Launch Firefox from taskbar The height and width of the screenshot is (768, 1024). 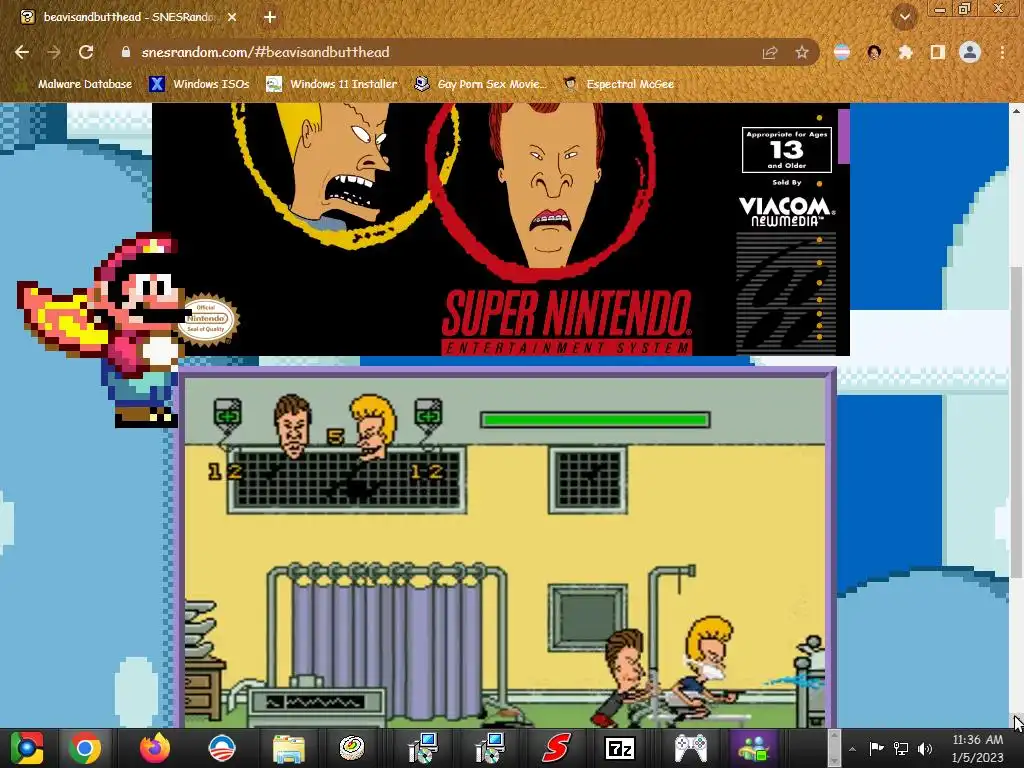pos(155,748)
